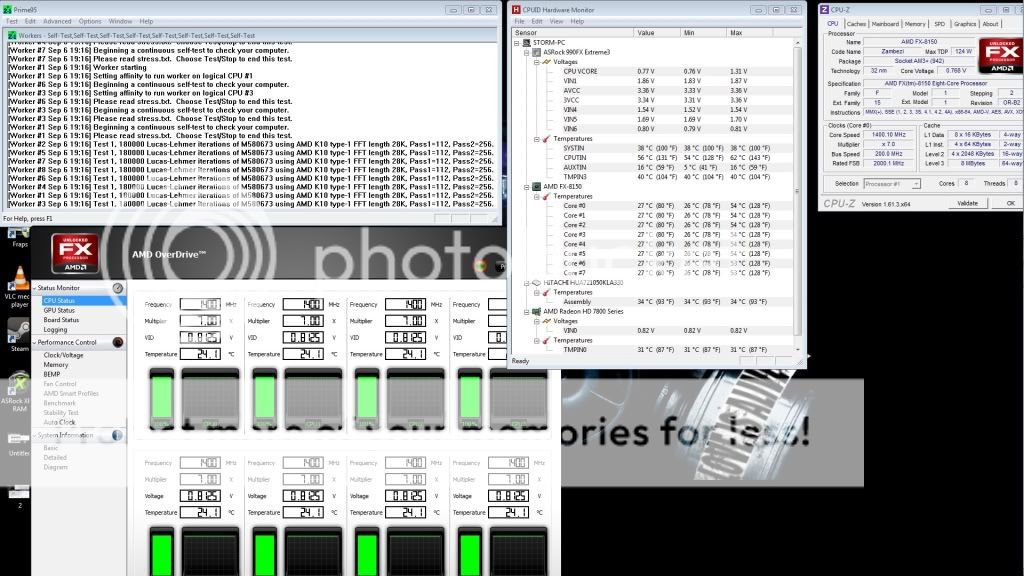
Task: Switch to the Mainboard tab in CPU-Z
Action: [885, 24]
